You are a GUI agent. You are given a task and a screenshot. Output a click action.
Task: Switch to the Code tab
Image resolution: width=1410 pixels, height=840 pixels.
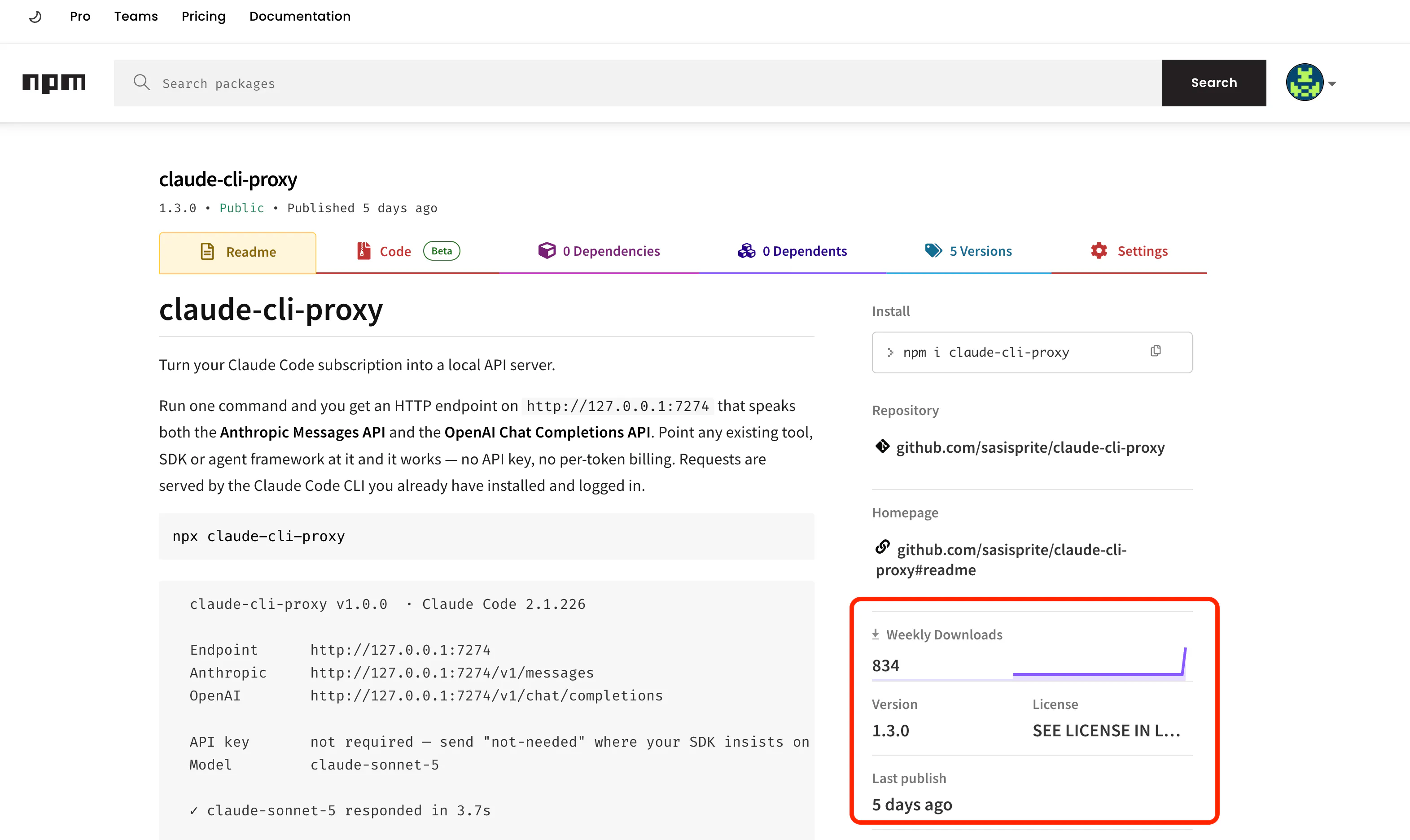click(407, 251)
